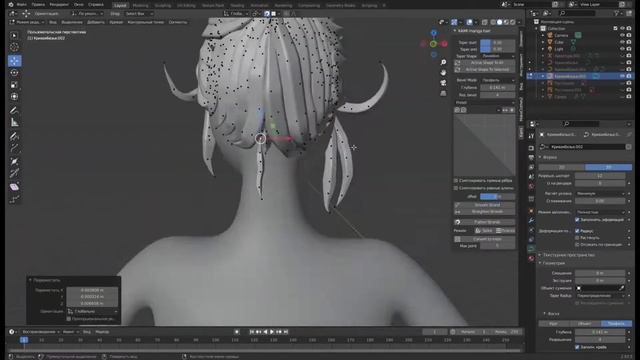Open the Edit menu in top bar
The image size is (640, 360).
(38, 4)
